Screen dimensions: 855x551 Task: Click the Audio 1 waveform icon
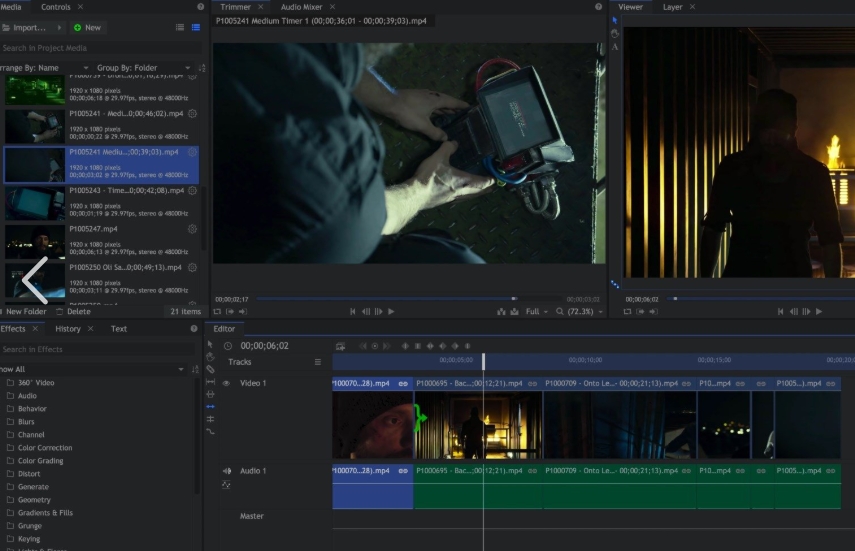point(226,484)
